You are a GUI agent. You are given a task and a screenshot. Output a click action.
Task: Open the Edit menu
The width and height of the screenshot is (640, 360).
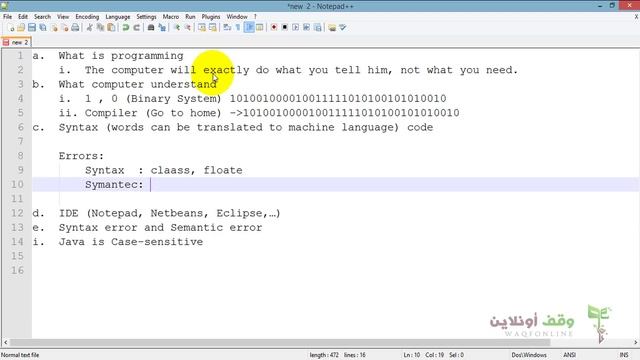(x=23, y=17)
